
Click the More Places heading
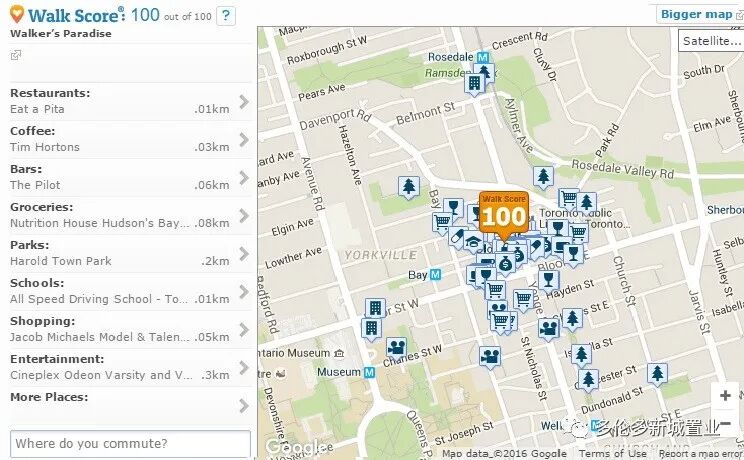tap(49, 397)
